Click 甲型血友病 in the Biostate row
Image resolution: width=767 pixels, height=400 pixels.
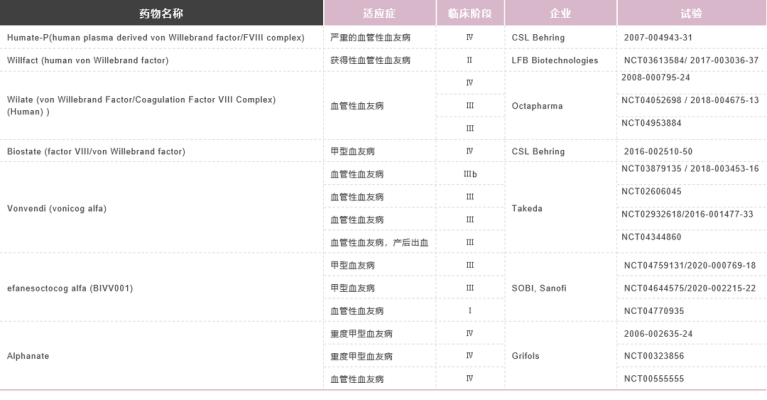(352, 152)
